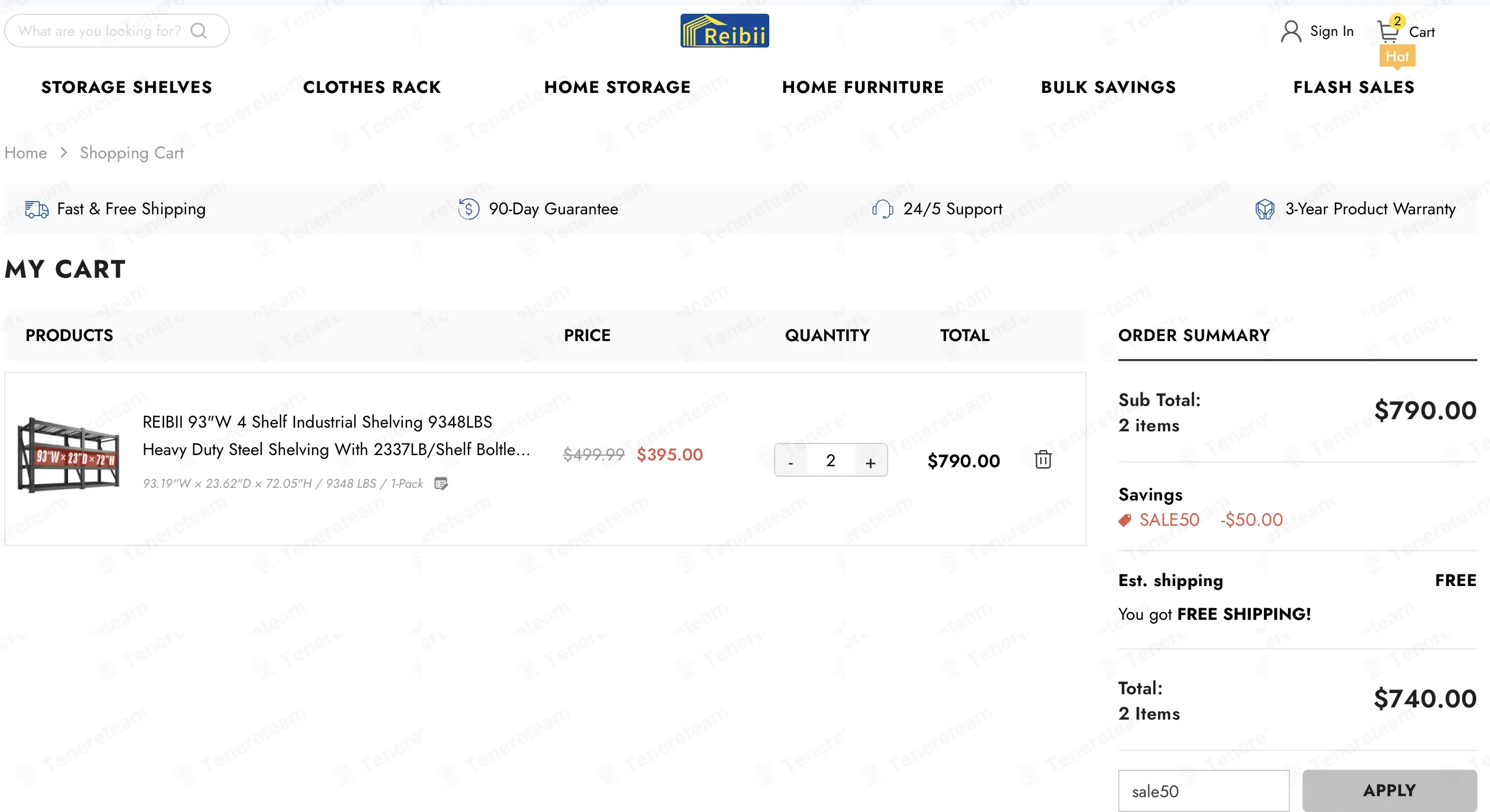Click the 24/5 Support text
The image size is (1490, 812).
953,209
